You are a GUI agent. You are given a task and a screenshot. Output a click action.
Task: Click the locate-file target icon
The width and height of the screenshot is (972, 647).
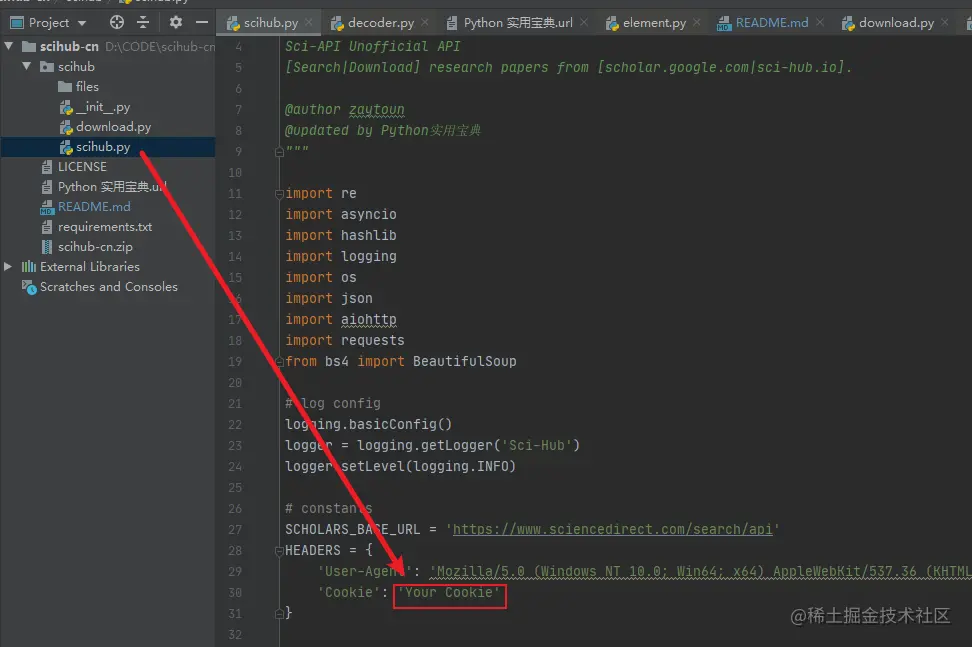117,23
